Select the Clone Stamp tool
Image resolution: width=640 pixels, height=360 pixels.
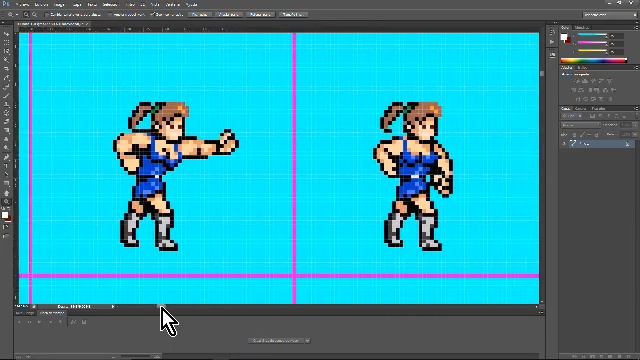click(x=6, y=104)
